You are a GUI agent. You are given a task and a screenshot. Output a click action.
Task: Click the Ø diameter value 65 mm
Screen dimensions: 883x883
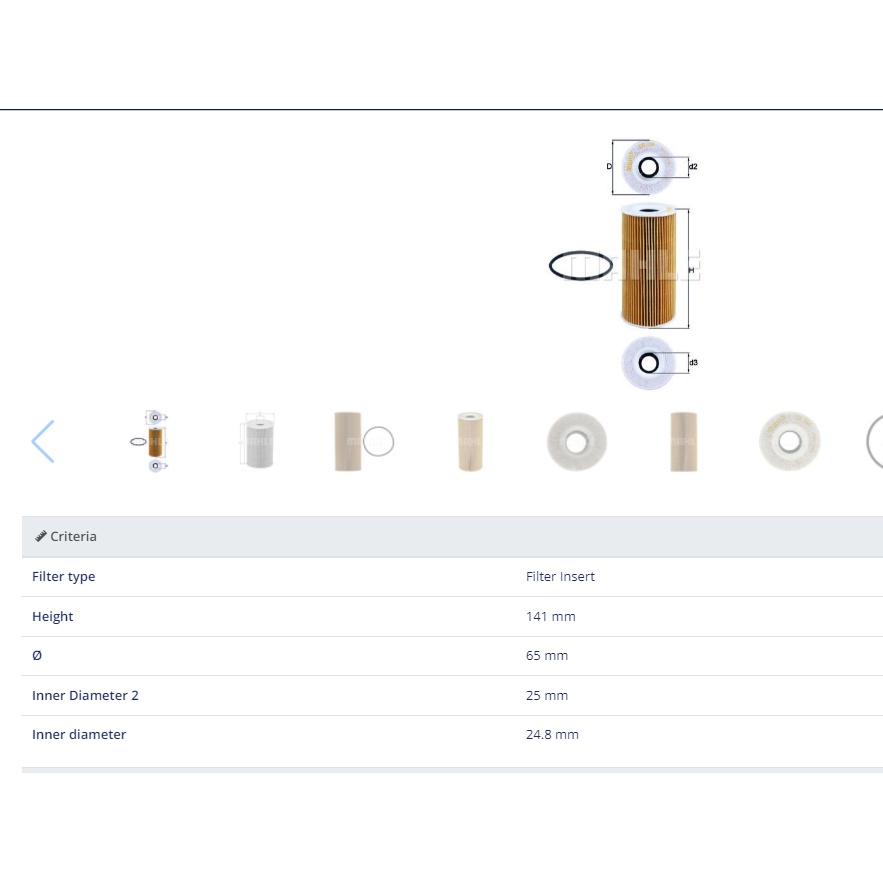(546, 656)
